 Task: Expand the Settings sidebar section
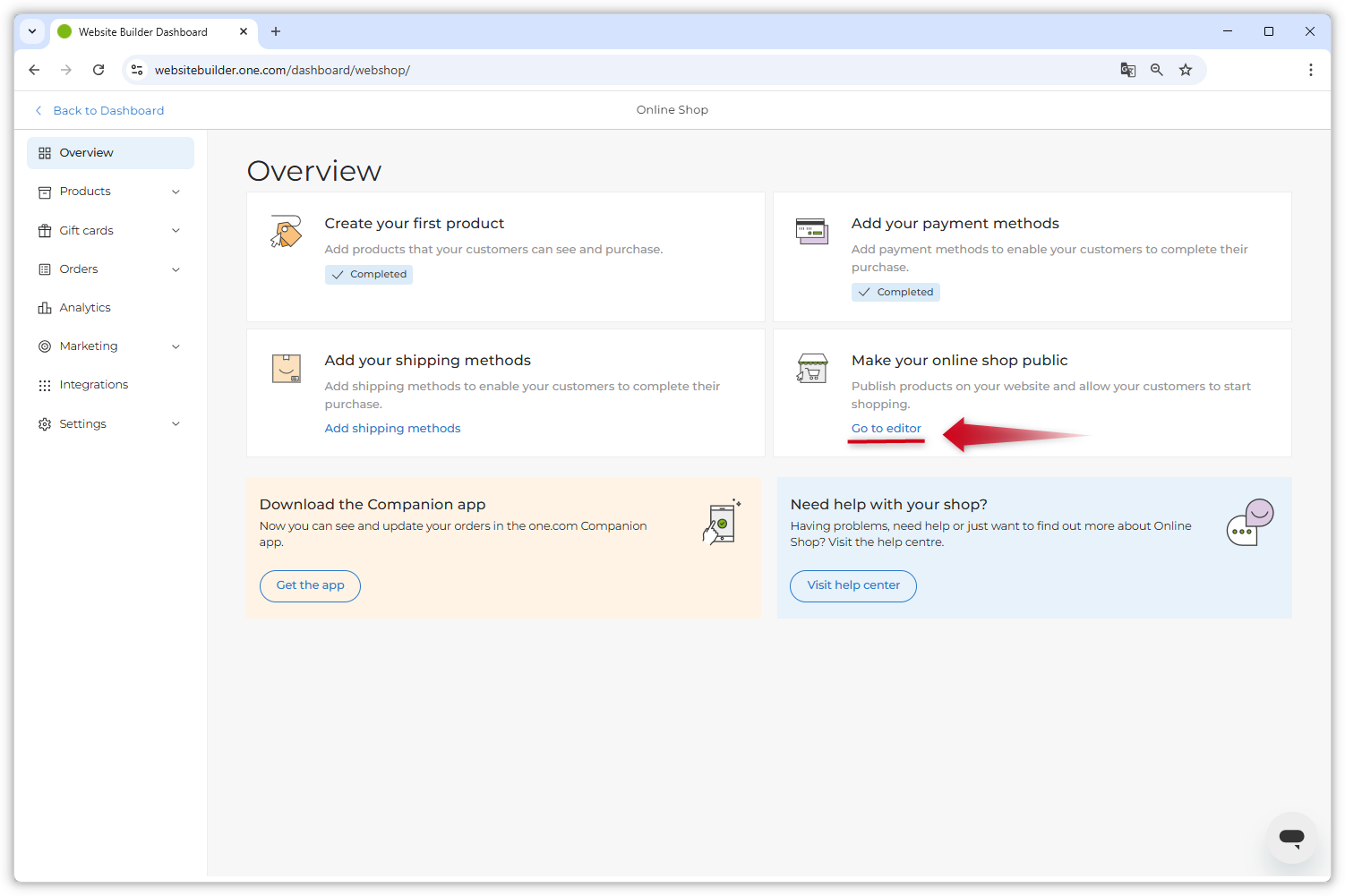coord(175,423)
